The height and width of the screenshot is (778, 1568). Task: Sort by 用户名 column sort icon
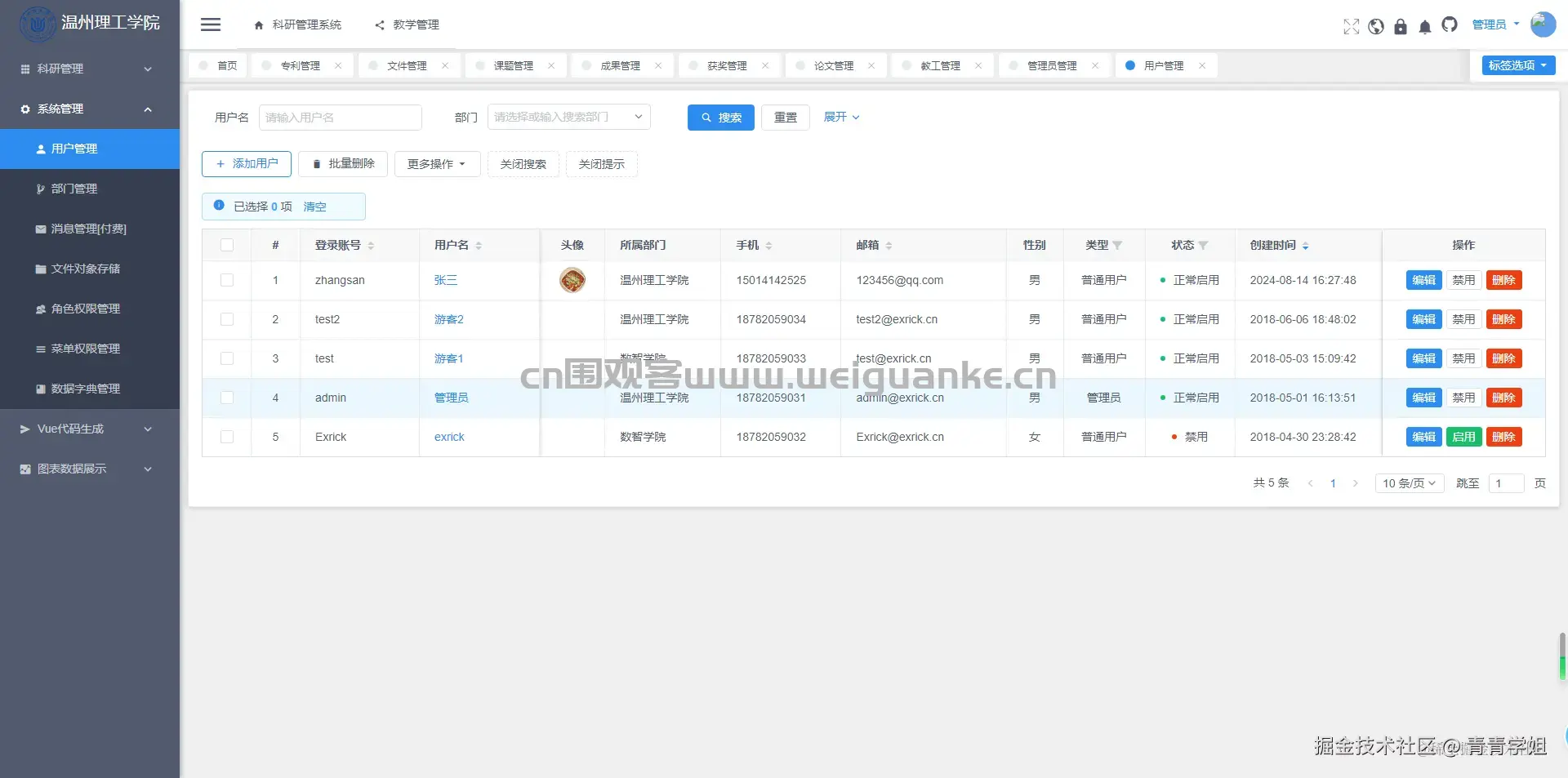[479, 246]
